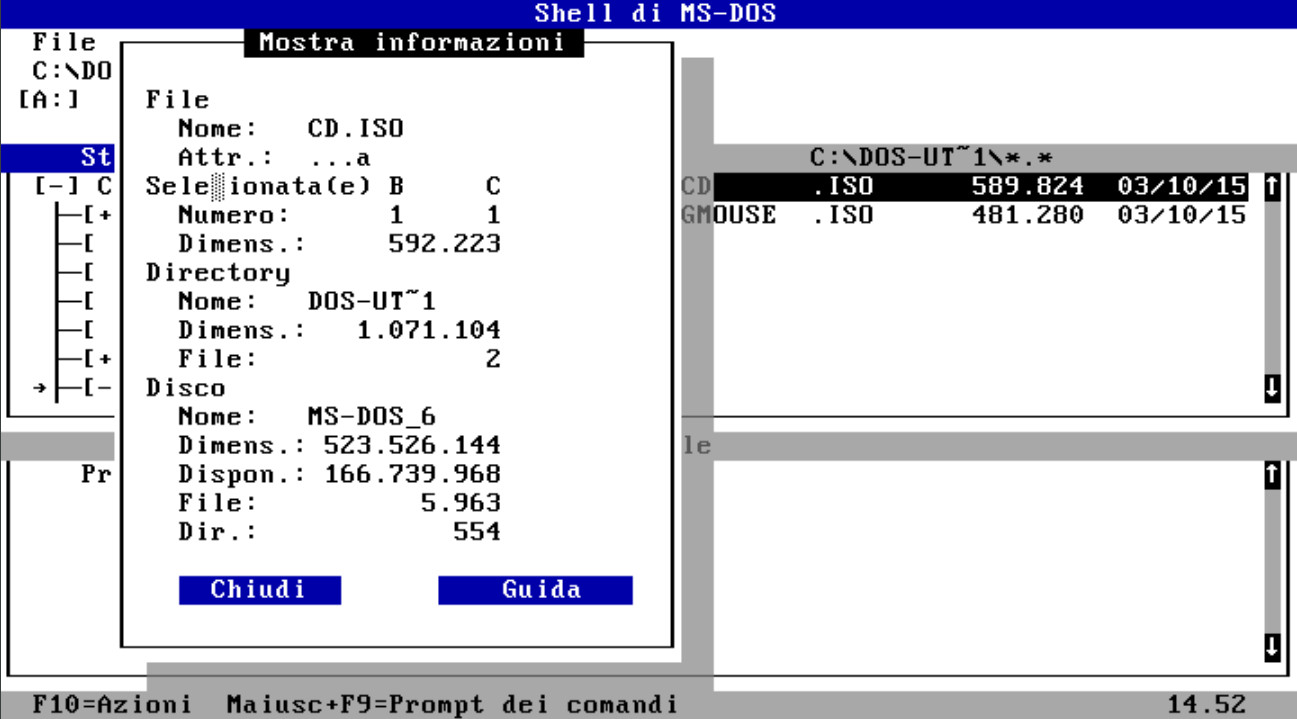Click Maiusc+F9=Prompt dei comandi
1297x719 pixels.
452,705
